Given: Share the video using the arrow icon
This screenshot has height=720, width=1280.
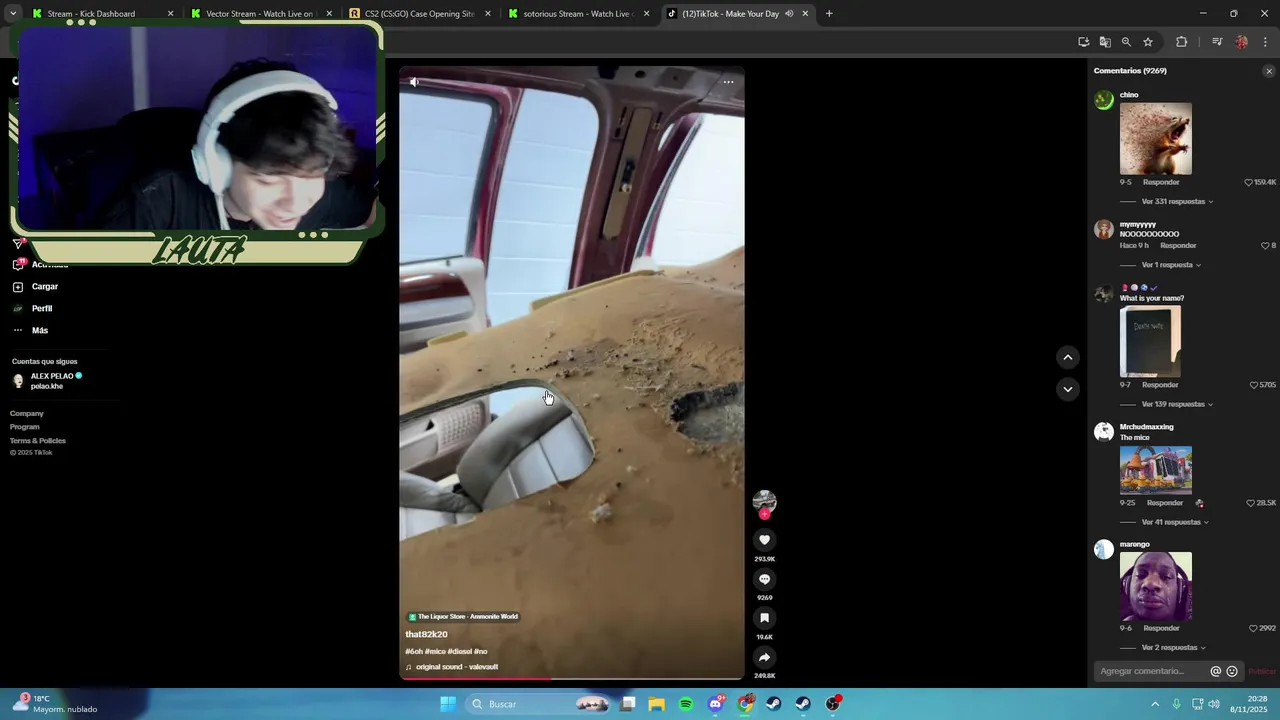Looking at the screenshot, I should point(764,657).
